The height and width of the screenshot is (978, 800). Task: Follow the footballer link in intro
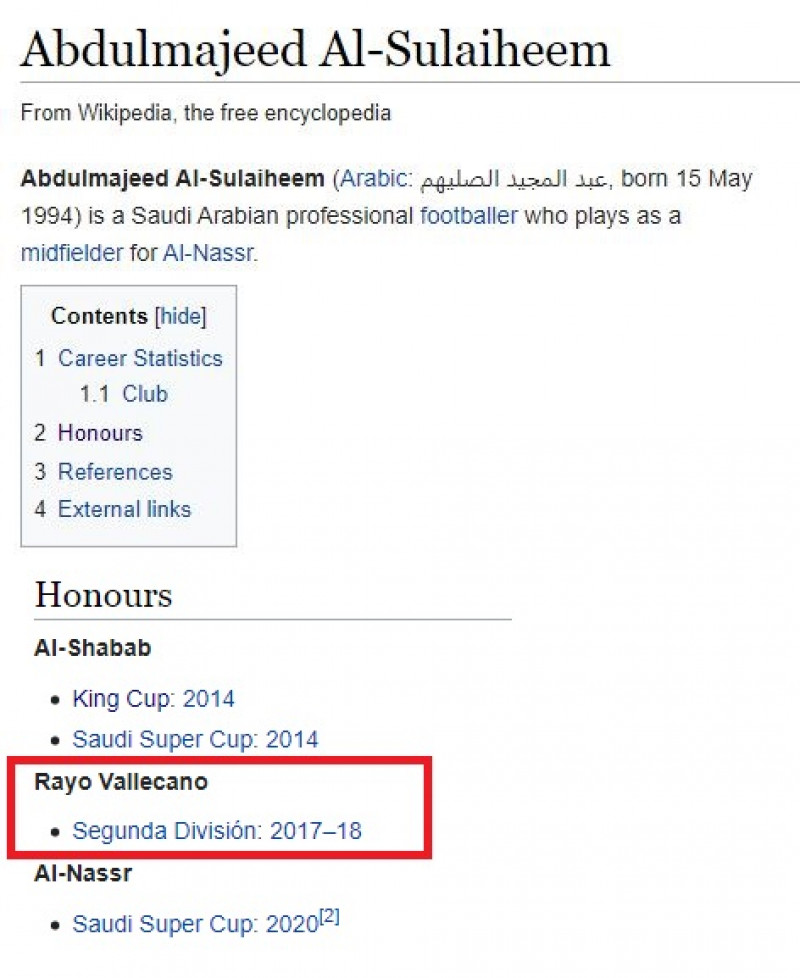click(x=469, y=215)
